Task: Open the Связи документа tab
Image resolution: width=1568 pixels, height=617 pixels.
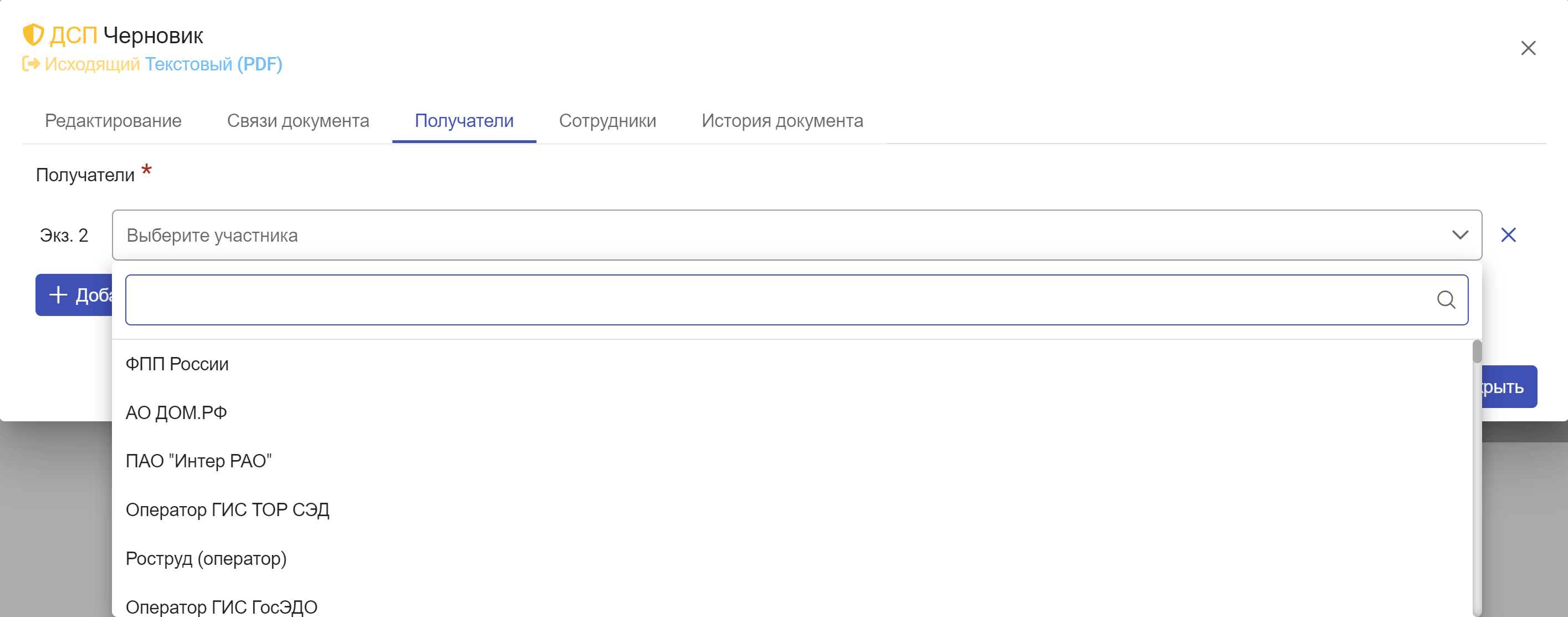Action: point(298,121)
